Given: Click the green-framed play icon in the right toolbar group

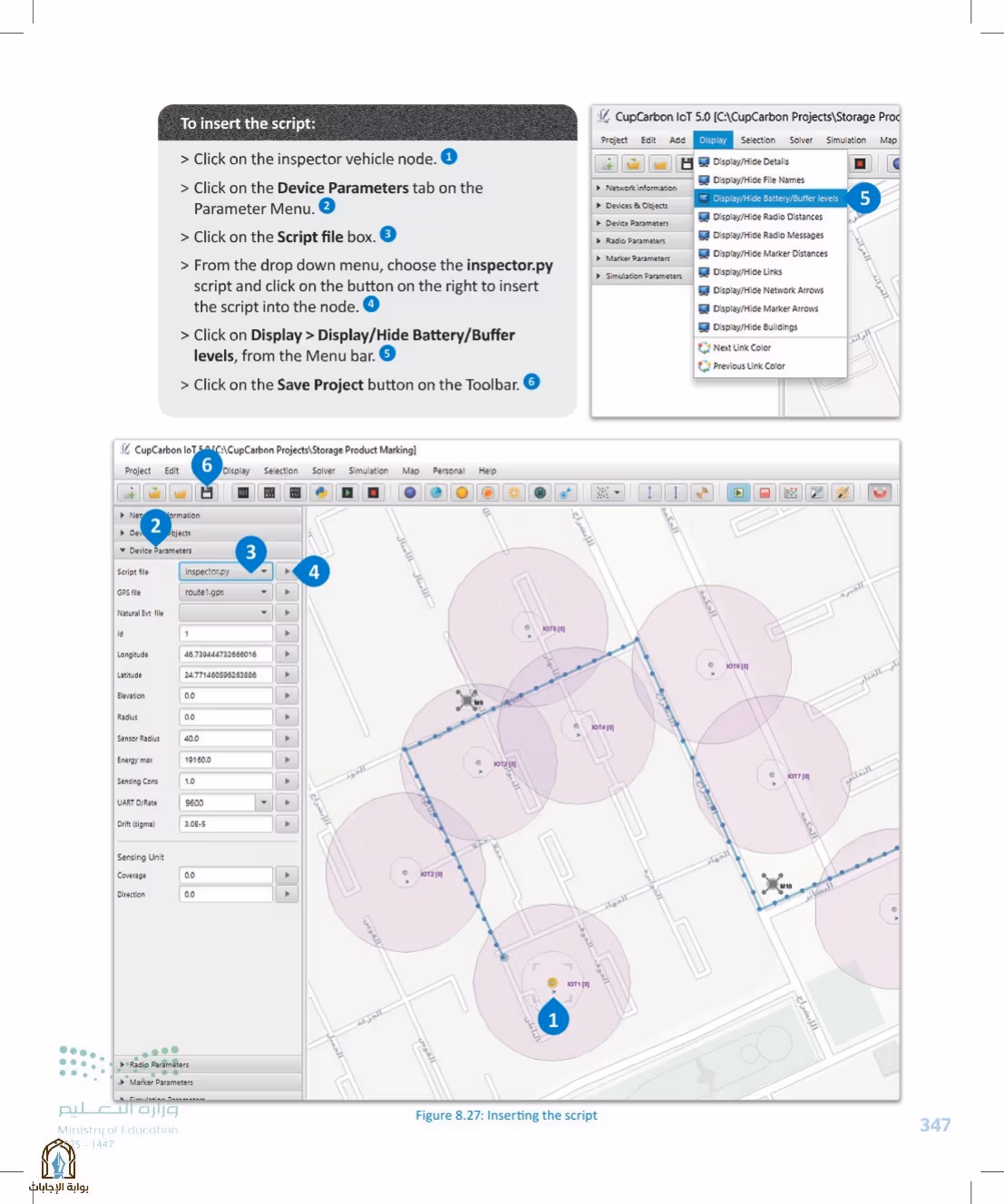Looking at the screenshot, I should (738, 492).
